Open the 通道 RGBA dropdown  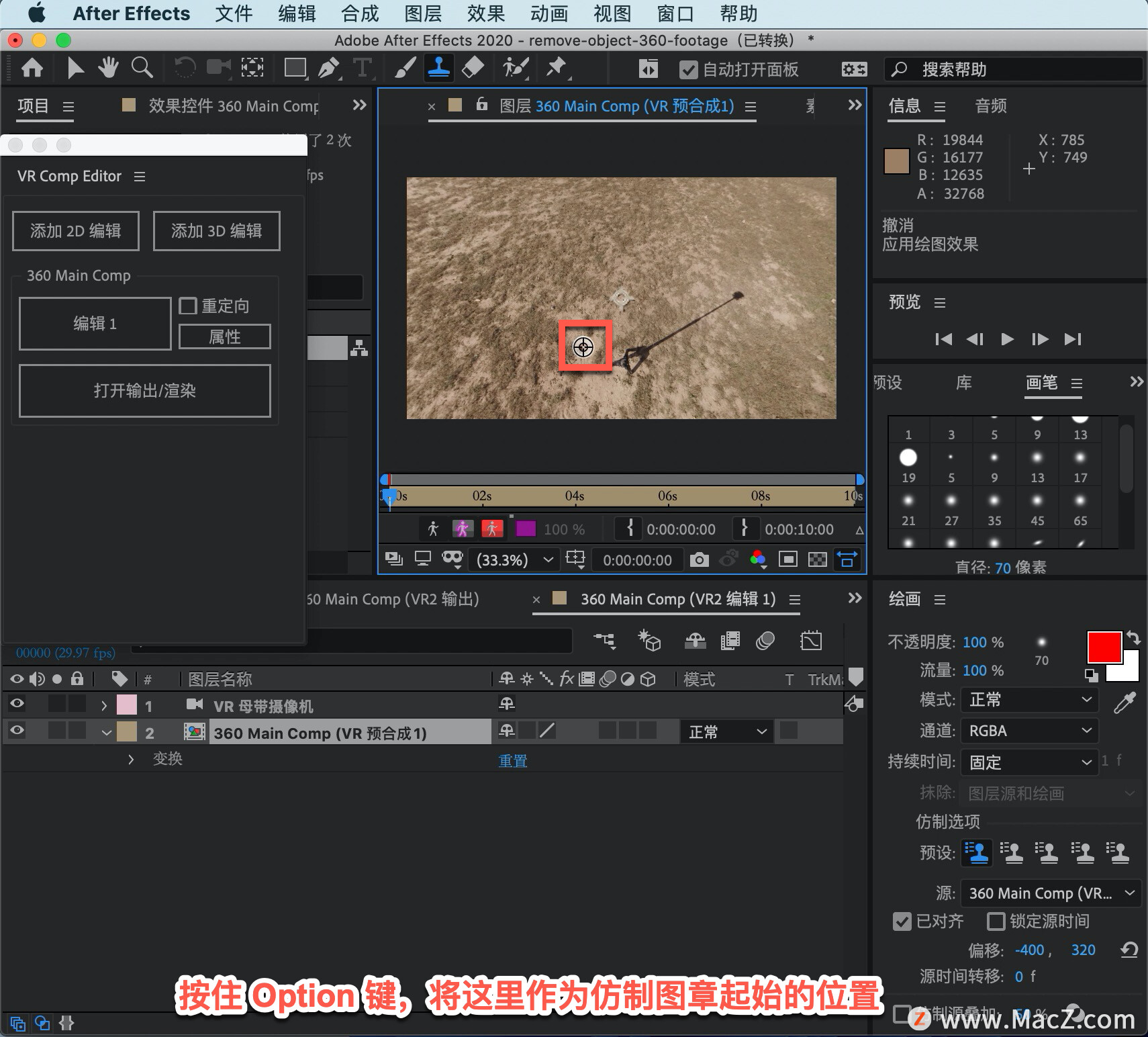coord(1029,731)
